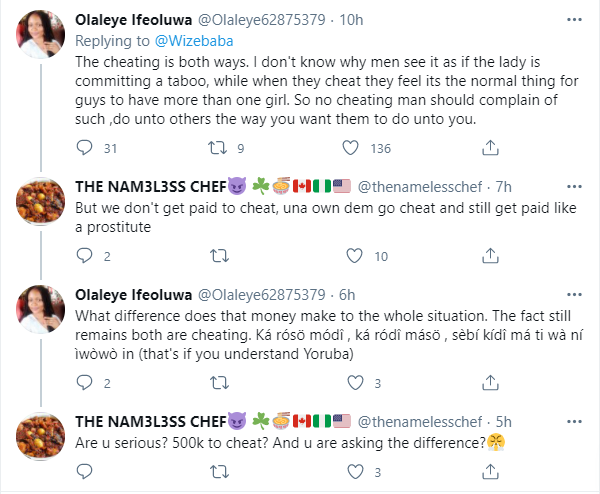Screen dimensions: 600x494
Task: Reply to the tweet with 31 replies
Action: tap(84, 148)
